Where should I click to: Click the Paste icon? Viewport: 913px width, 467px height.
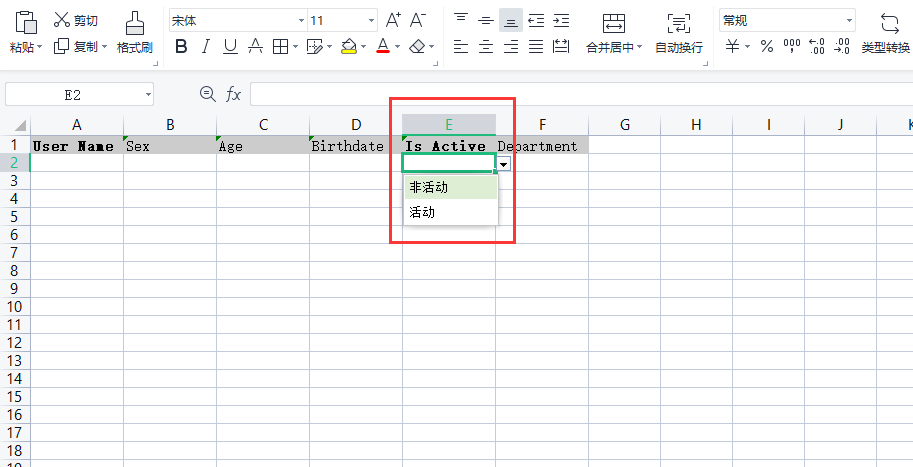[26, 22]
